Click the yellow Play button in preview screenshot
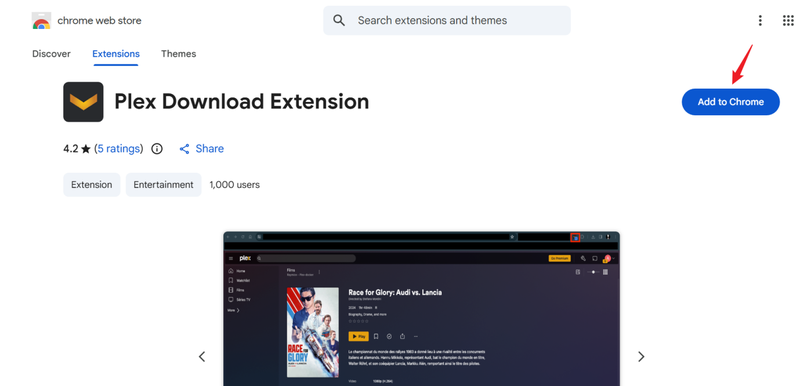 358,337
